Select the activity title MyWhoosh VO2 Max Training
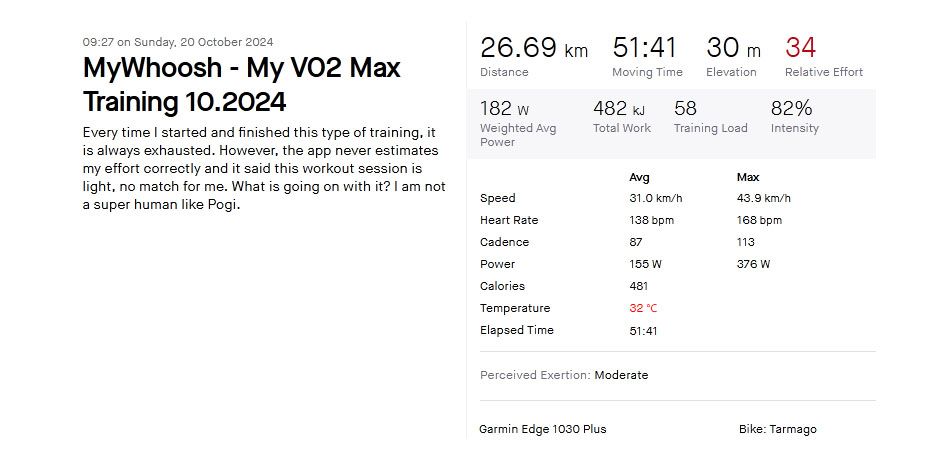This screenshot has height=459, width=950. [242, 84]
